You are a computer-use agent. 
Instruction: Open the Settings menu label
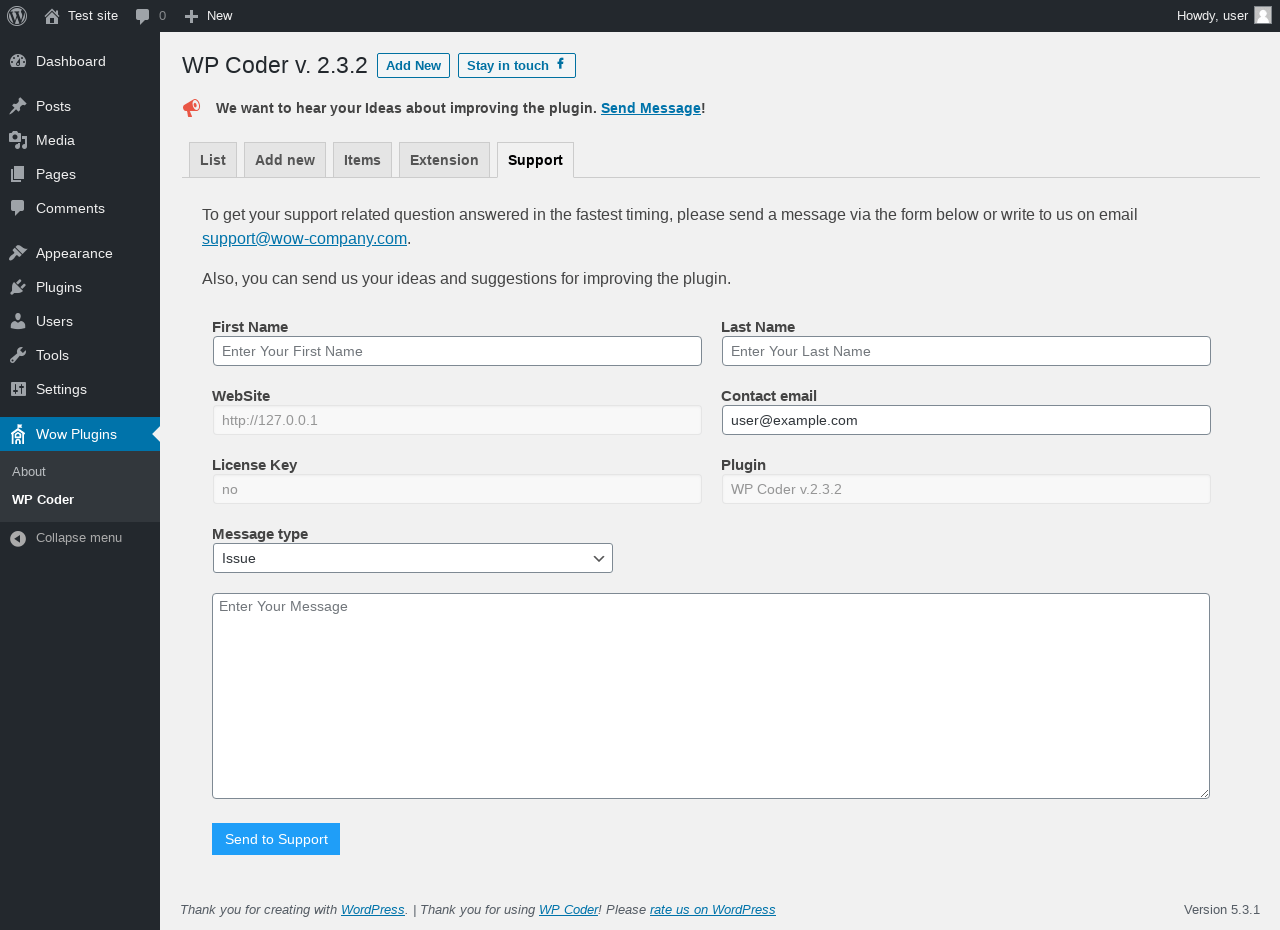click(61, 389)
